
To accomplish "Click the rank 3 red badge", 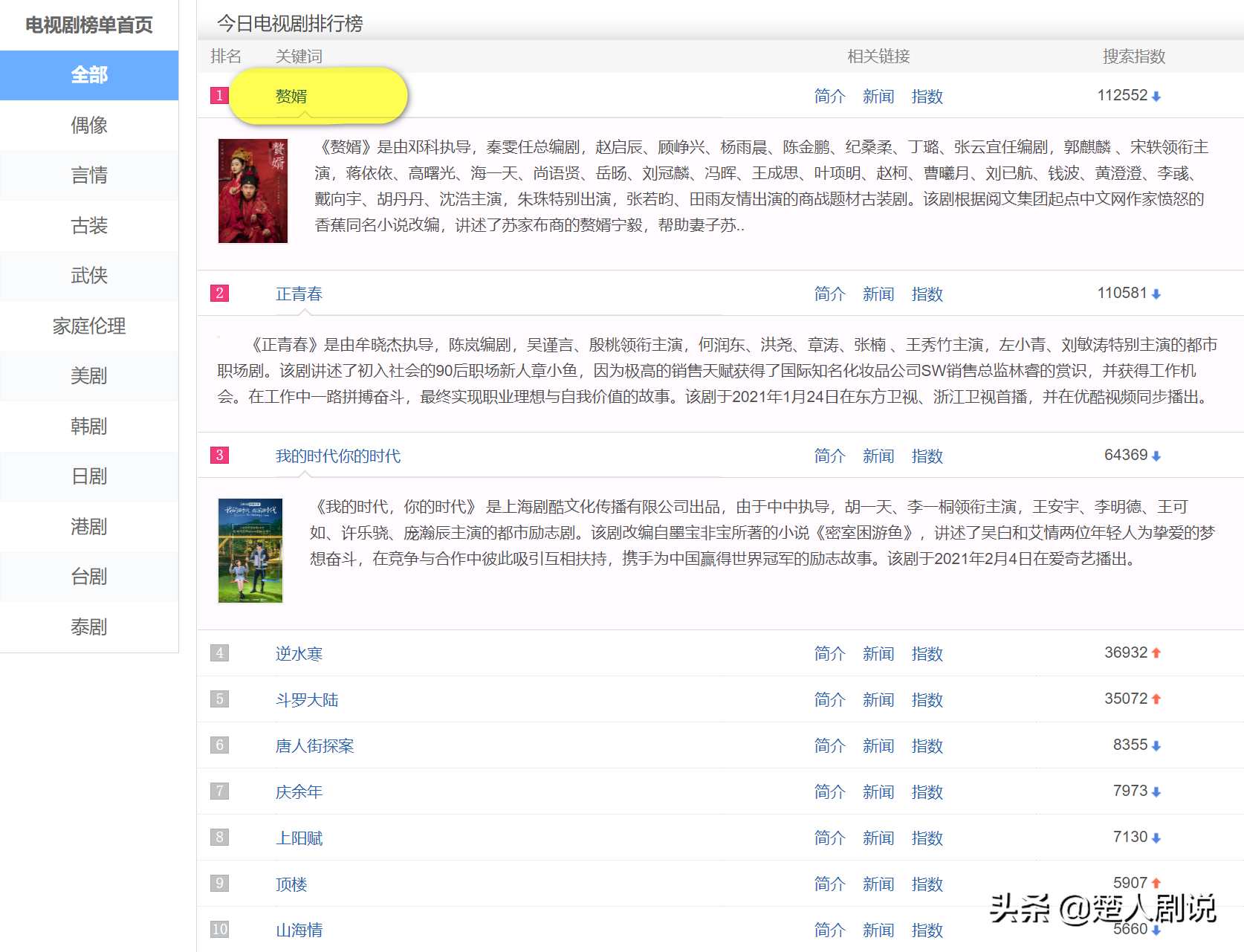I will pyautogui.click(x=219, y=456).
